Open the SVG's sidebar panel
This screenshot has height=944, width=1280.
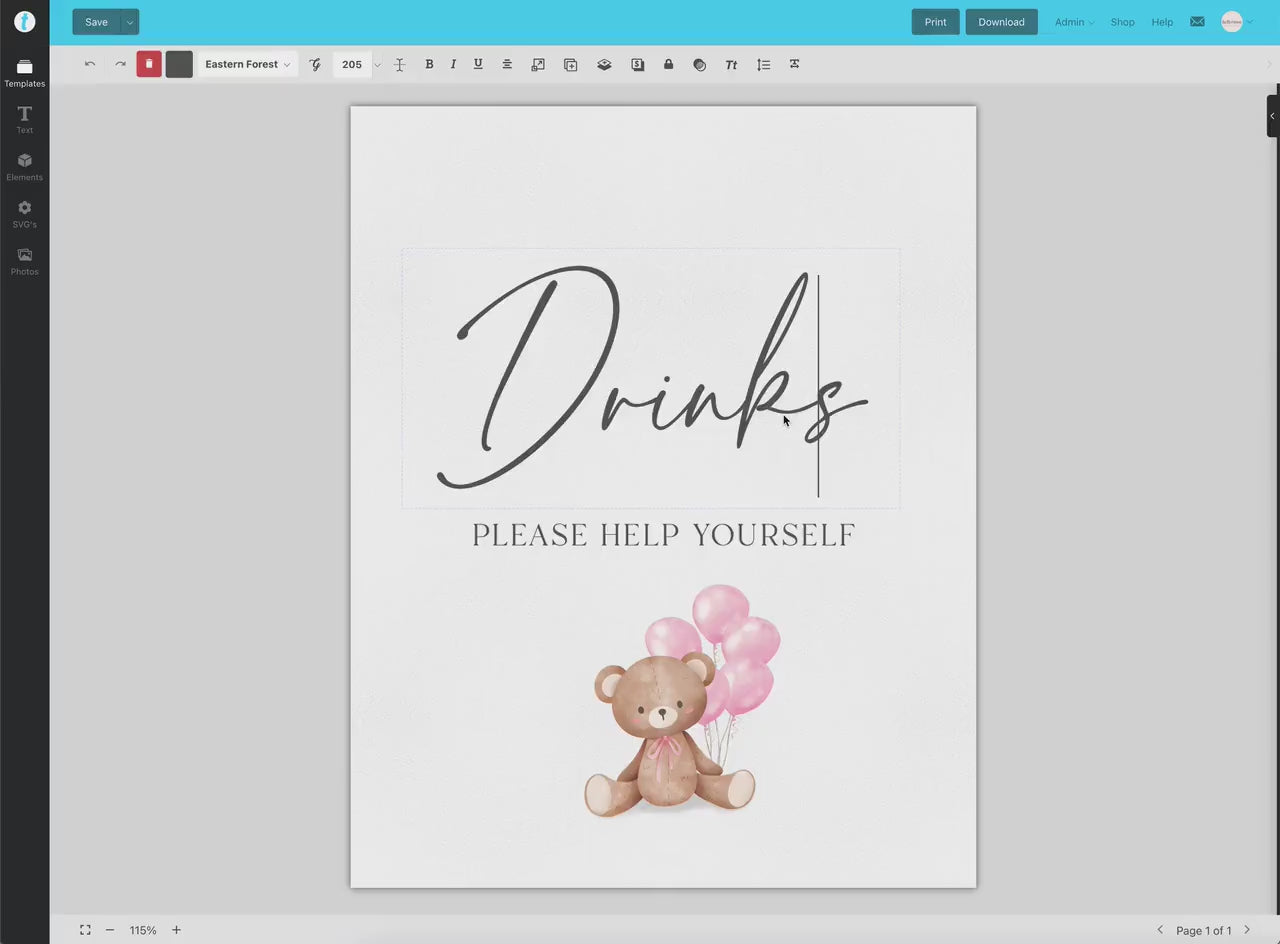coord(25,214)
